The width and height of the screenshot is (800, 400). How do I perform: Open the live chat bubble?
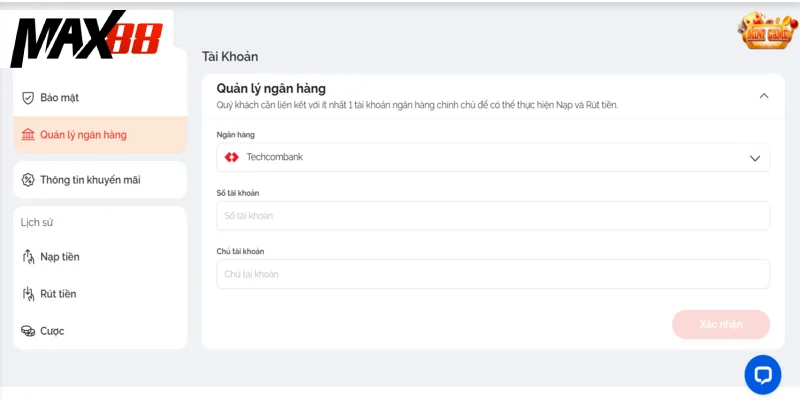pyautogui.click(x=763, y=374)
